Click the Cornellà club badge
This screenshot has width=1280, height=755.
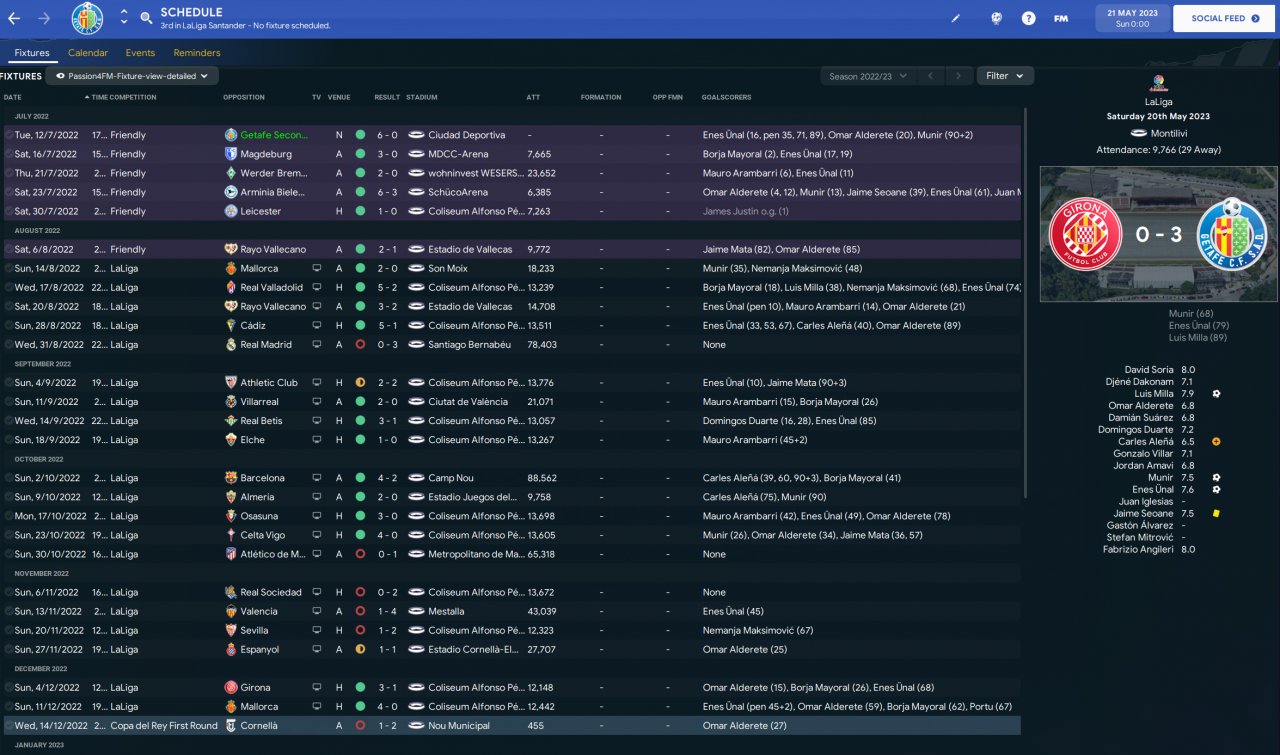[231, 725]
